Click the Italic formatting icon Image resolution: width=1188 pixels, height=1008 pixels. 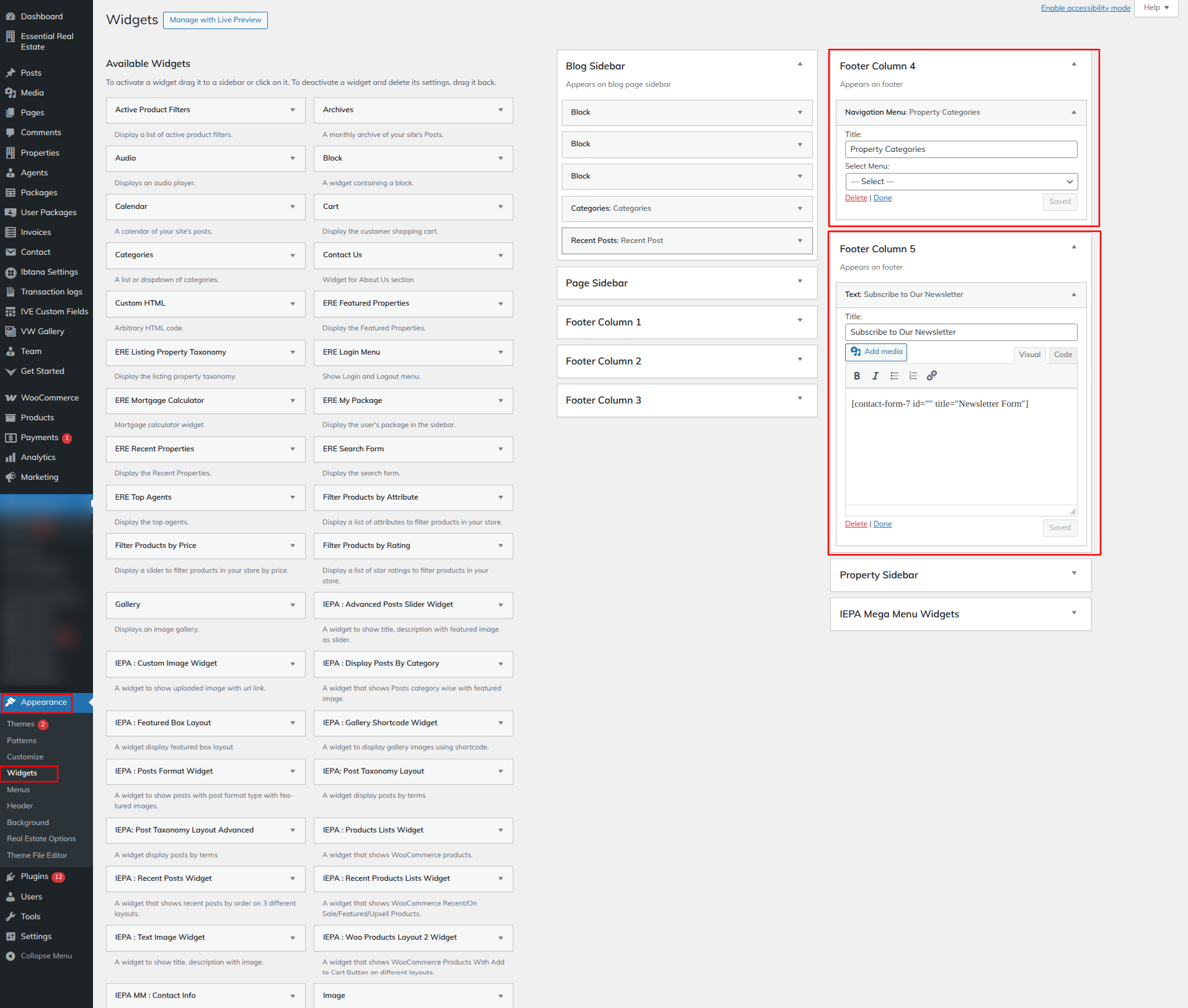click(x=875, y=376)
